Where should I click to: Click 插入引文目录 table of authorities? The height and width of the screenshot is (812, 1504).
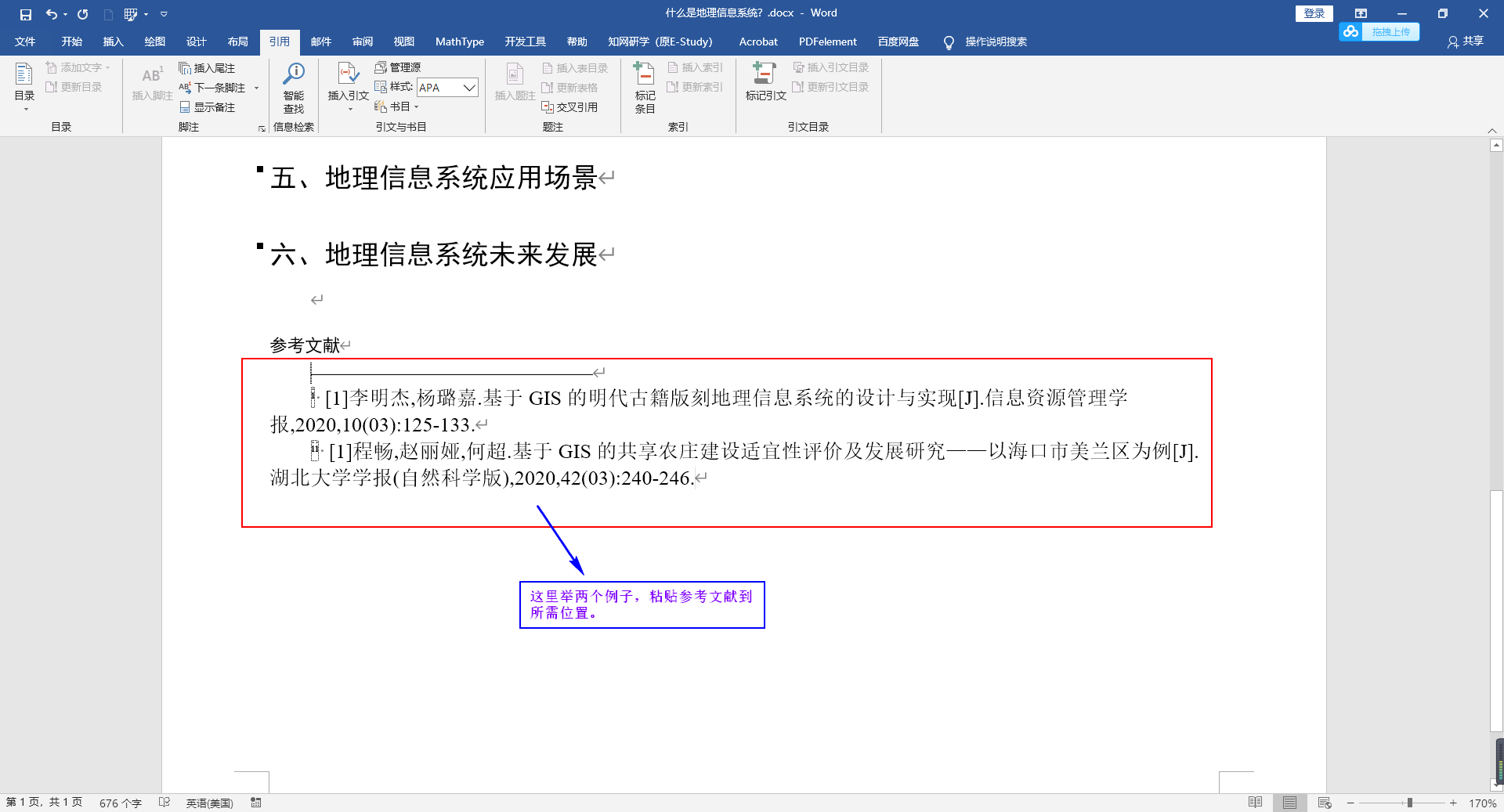point(830,67)
